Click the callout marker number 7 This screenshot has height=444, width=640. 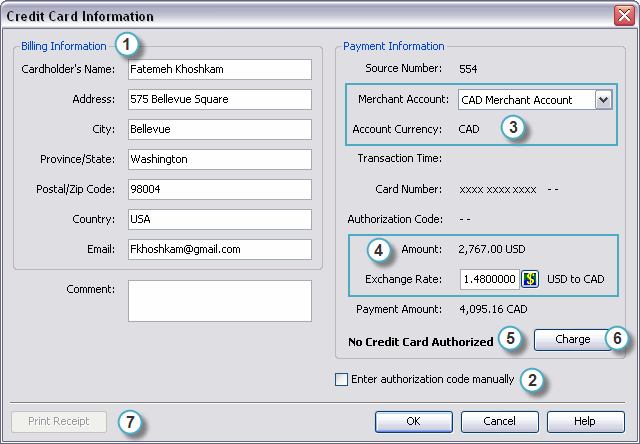point(129,422)
